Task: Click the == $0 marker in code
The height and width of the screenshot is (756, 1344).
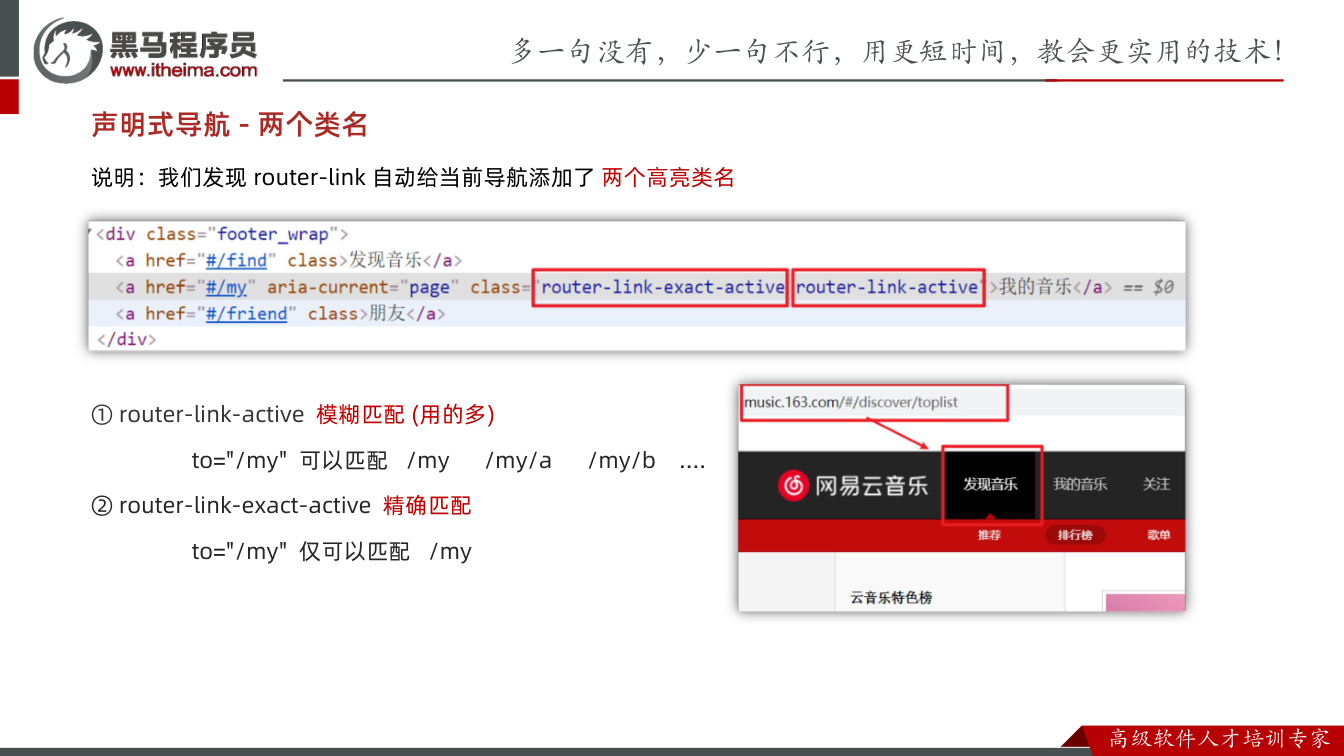Action: (x=1149, y=287)
